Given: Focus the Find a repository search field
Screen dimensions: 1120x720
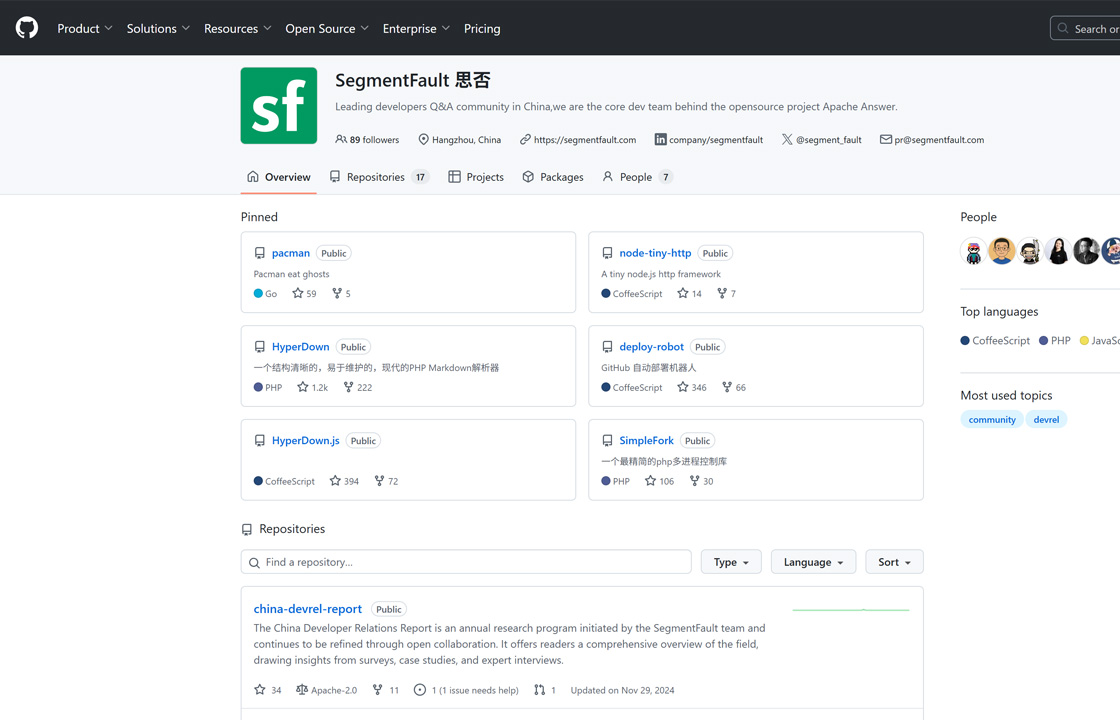Looking at the screenshot, I should pos(466,562).
